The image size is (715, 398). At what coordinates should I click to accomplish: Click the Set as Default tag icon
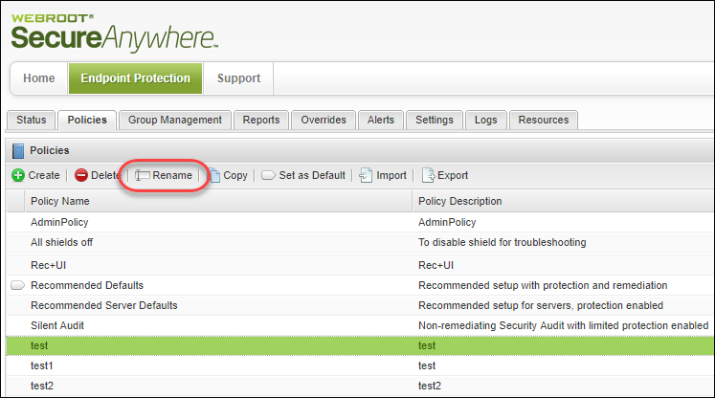click(268, 175)
